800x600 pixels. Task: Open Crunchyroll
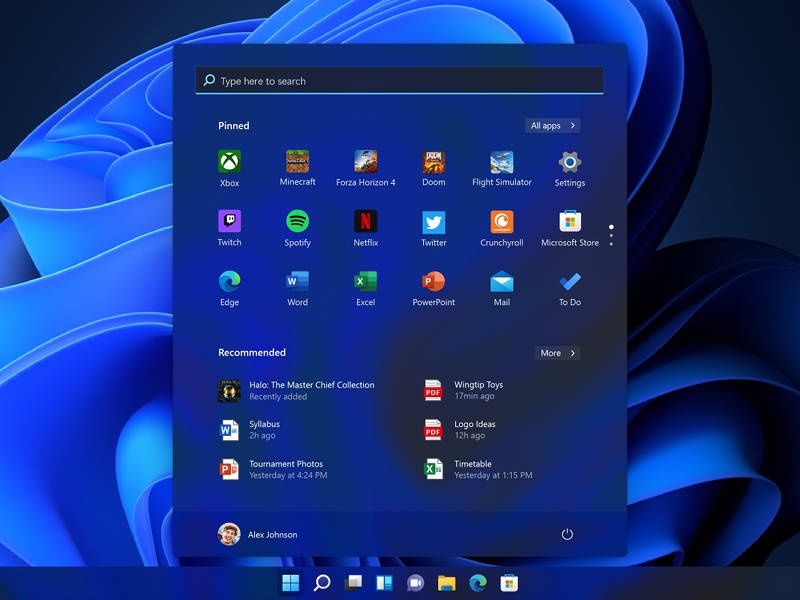click(x=502, y=228)
